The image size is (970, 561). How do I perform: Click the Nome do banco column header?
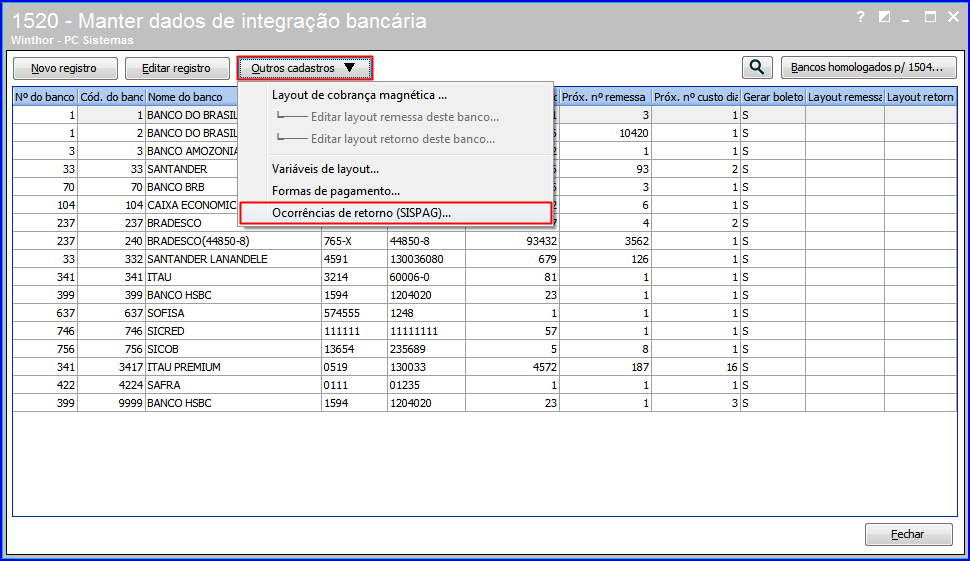pyautogui.click(x=192, y=97)
